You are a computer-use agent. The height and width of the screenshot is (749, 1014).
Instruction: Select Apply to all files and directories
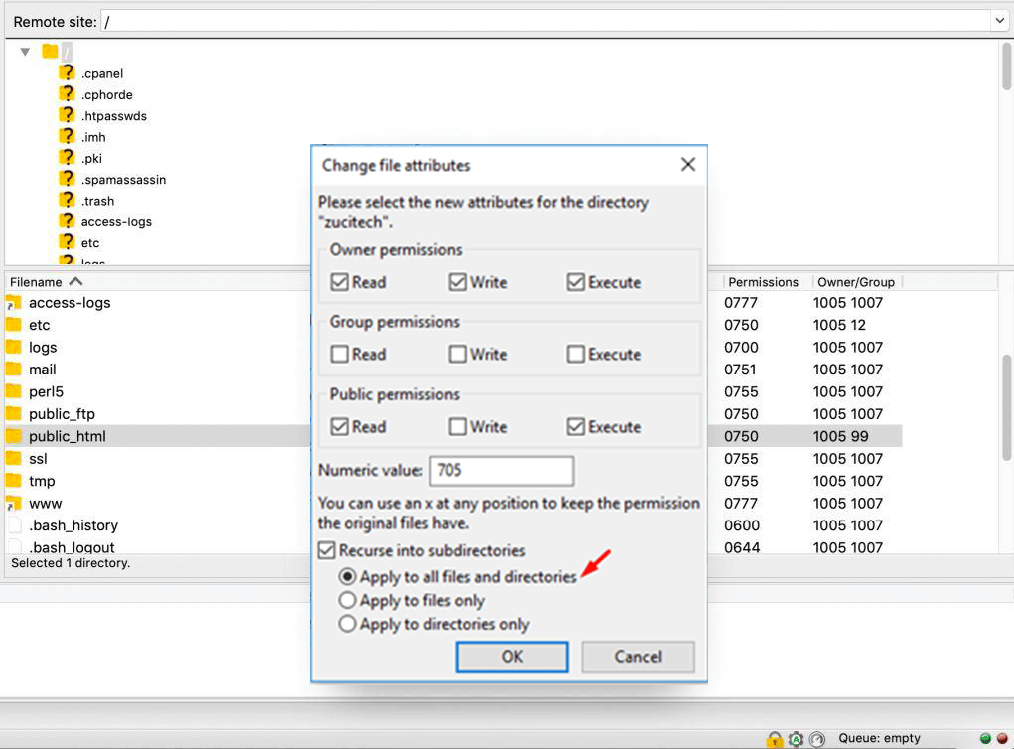[347, 576]
